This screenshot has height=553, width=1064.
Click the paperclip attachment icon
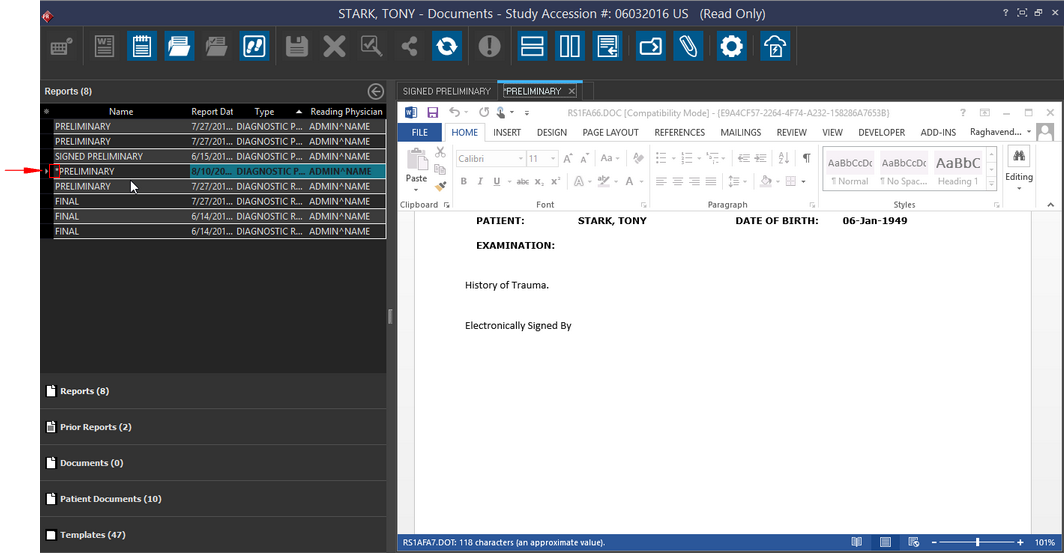(687, 47)
